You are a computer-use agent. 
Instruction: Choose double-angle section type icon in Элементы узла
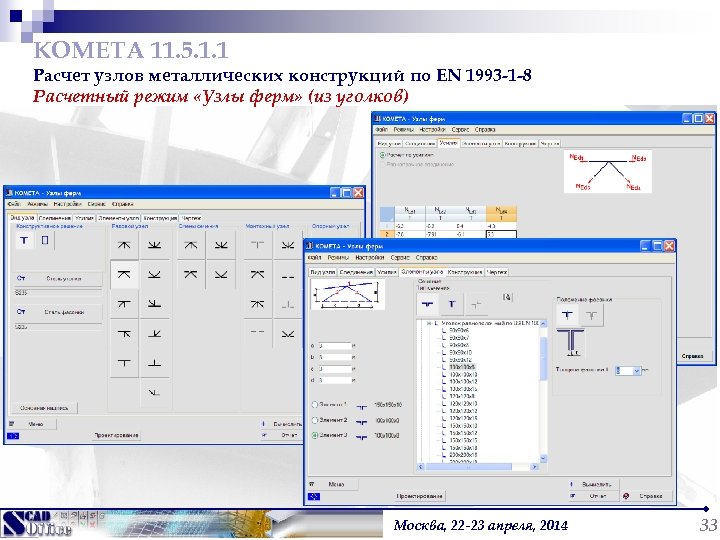[x=428, y=304]
